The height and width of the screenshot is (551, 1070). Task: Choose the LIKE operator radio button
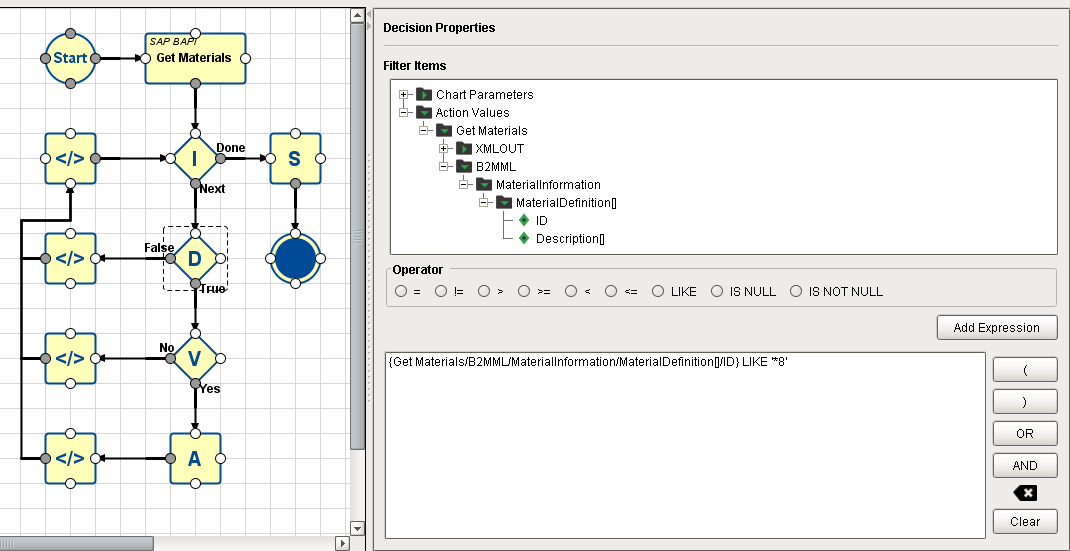pyautogui.click(x=658, y=292)
